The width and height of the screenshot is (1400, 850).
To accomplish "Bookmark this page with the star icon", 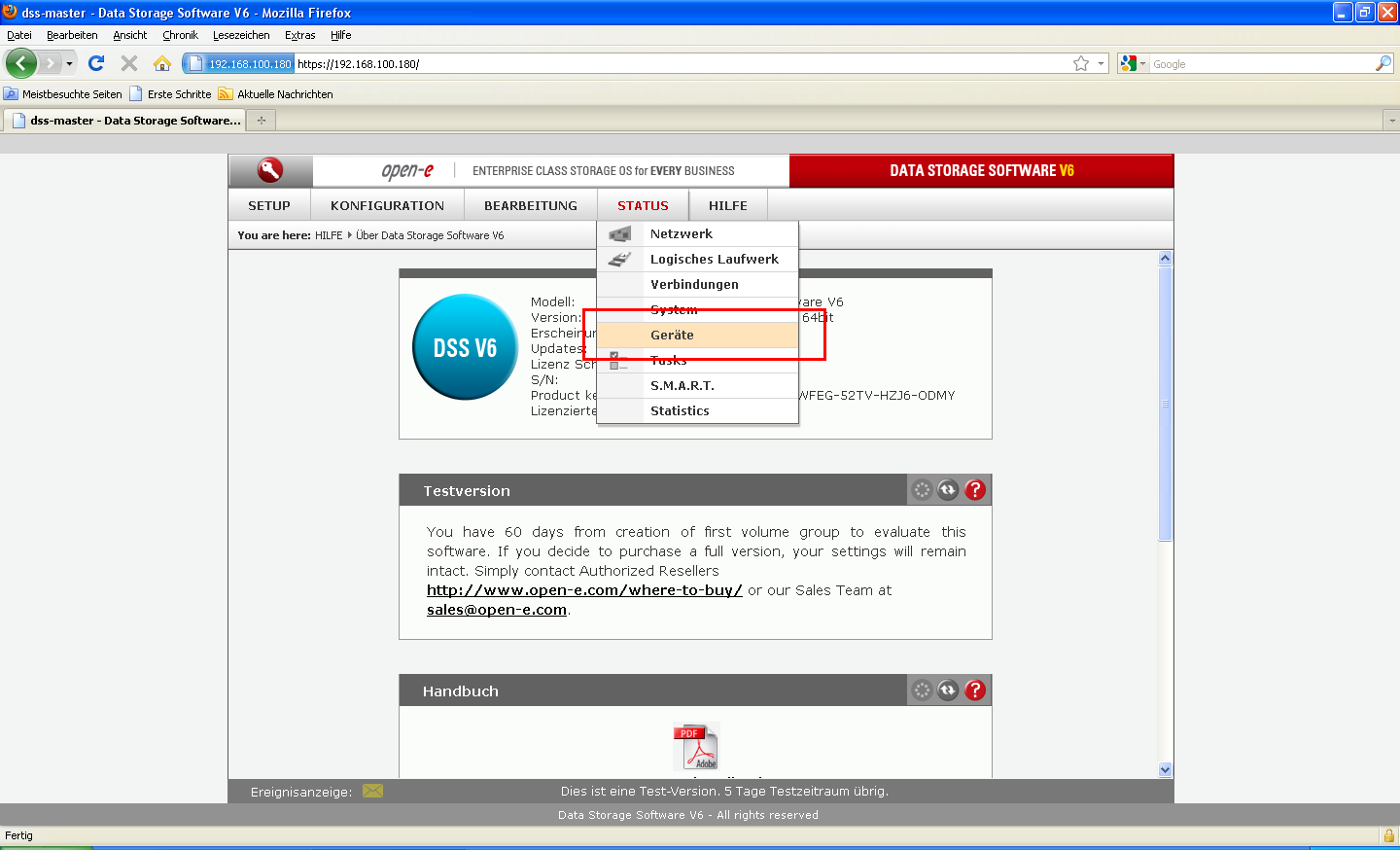I will 1081,63.
